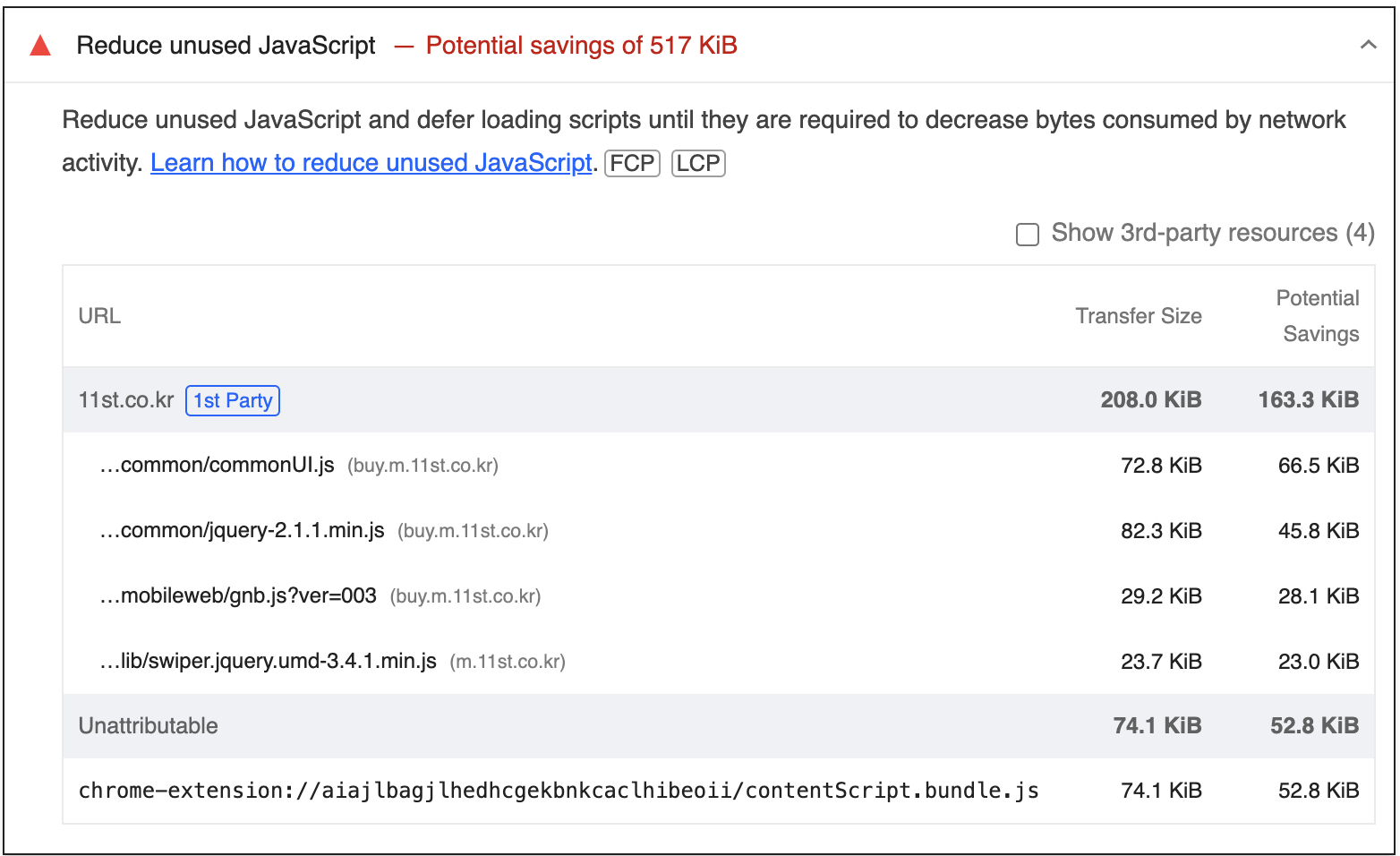Select the 11st.co.kr group row
This screenshot has height=856, width=1400.
click(719, 400)
